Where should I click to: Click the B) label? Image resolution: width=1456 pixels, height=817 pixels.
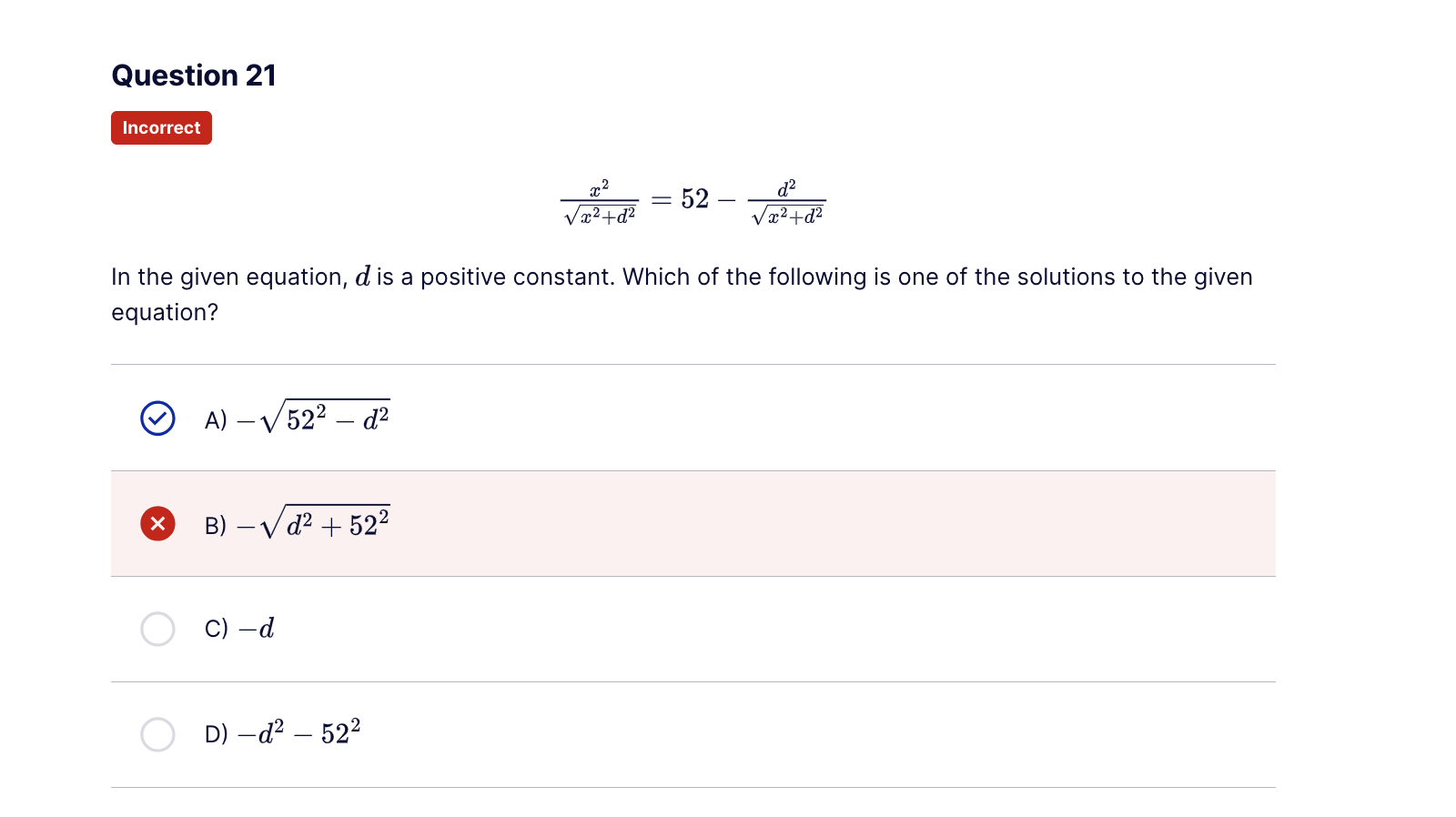click(216, 526)
